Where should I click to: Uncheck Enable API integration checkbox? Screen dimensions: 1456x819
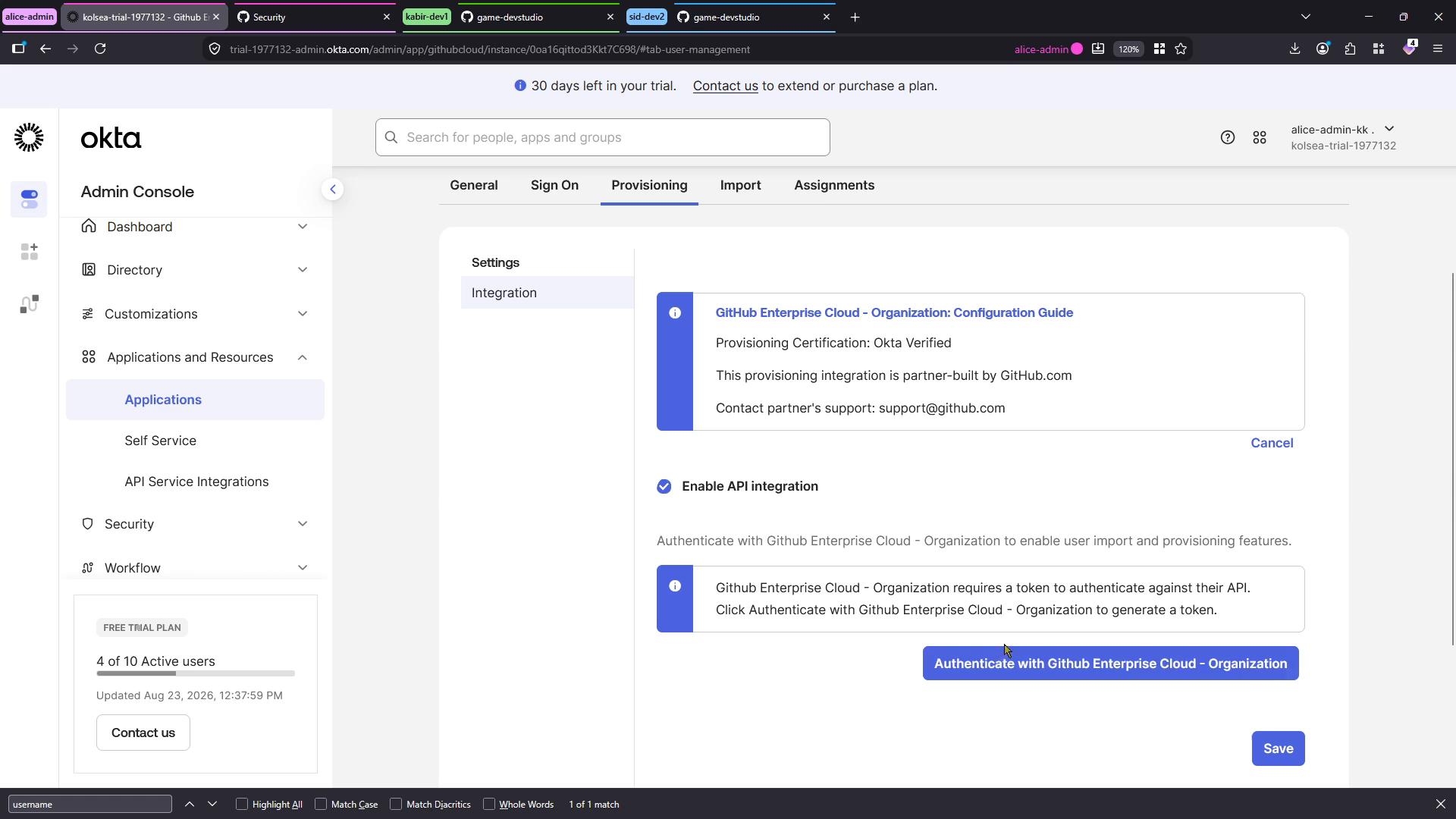664,486
